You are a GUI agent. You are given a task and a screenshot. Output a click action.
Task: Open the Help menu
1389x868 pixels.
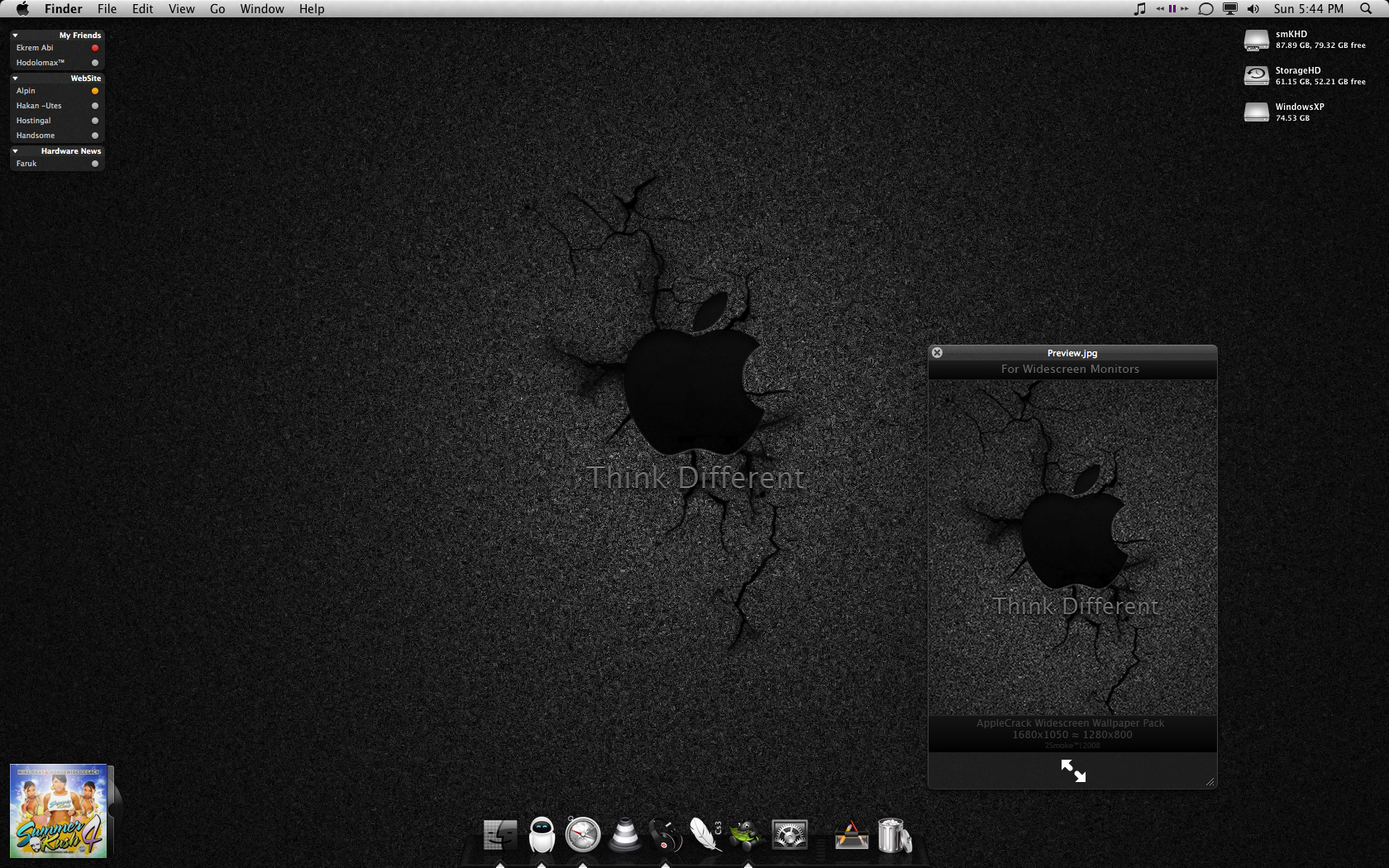click(312, 8)
